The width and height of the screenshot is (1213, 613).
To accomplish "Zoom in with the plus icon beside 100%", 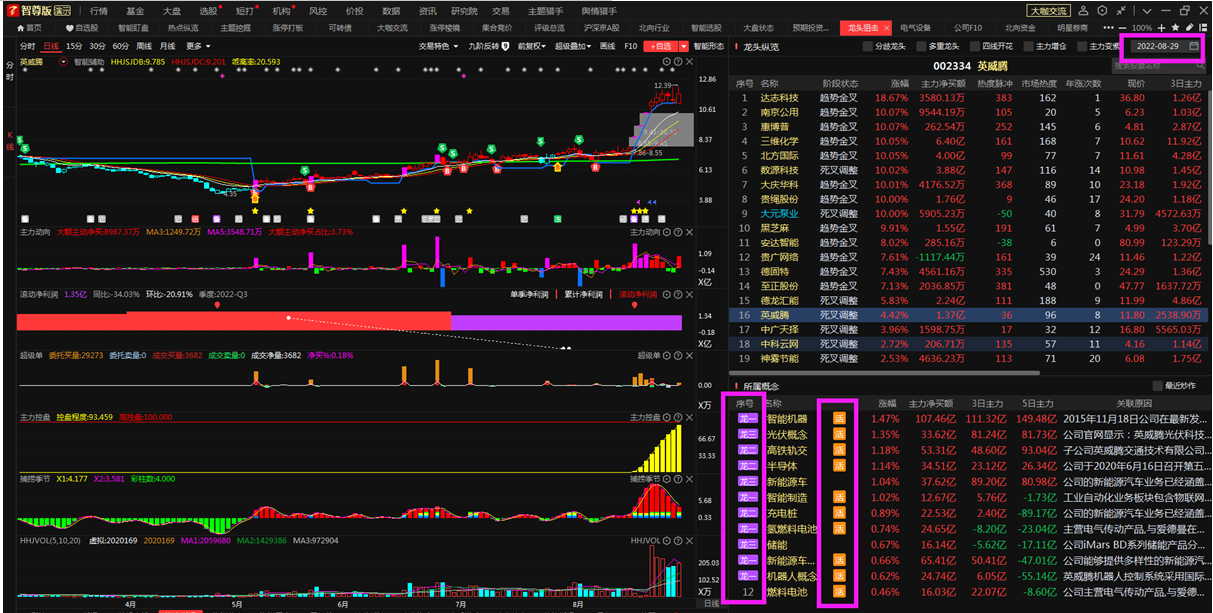I will click(1161, 28).
